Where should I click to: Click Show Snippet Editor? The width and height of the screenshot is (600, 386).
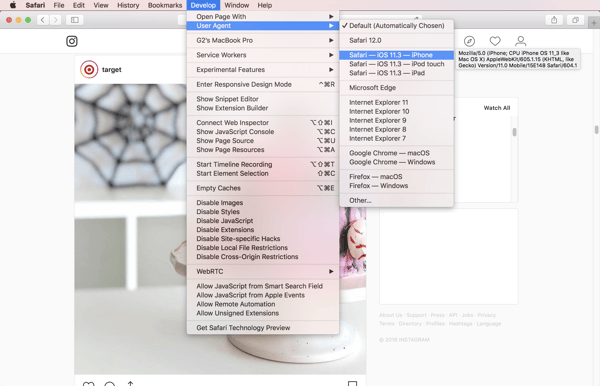pyautogui.click(x=262, y=99)
